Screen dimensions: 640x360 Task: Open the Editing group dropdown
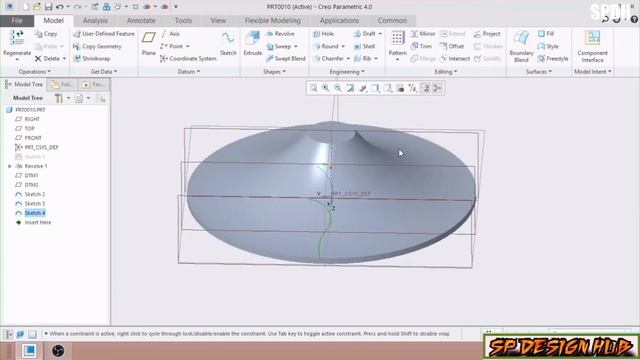pyautogui.click(x=445, y=72)
